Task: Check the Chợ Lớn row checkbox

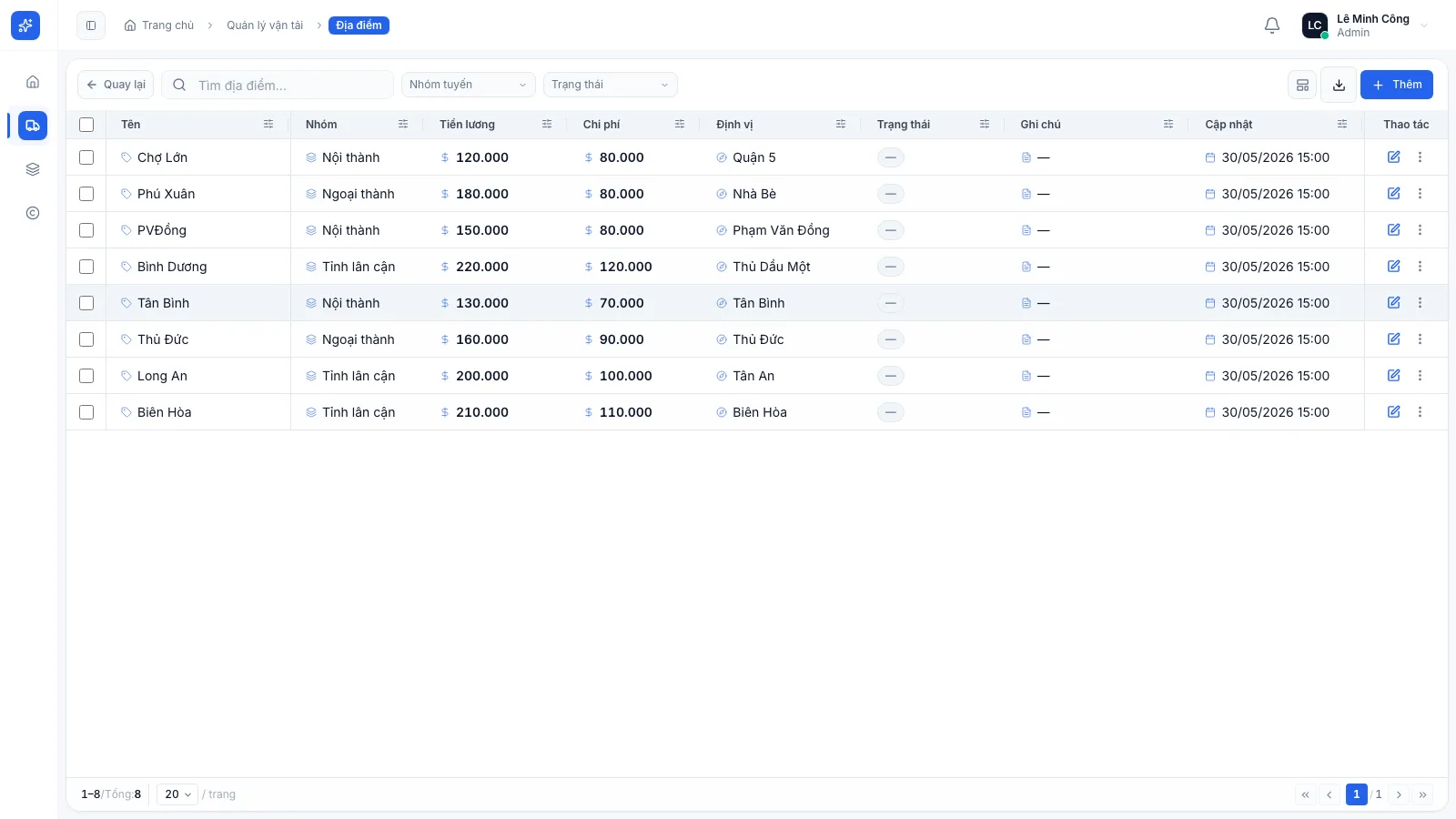Action: [86, 157]
